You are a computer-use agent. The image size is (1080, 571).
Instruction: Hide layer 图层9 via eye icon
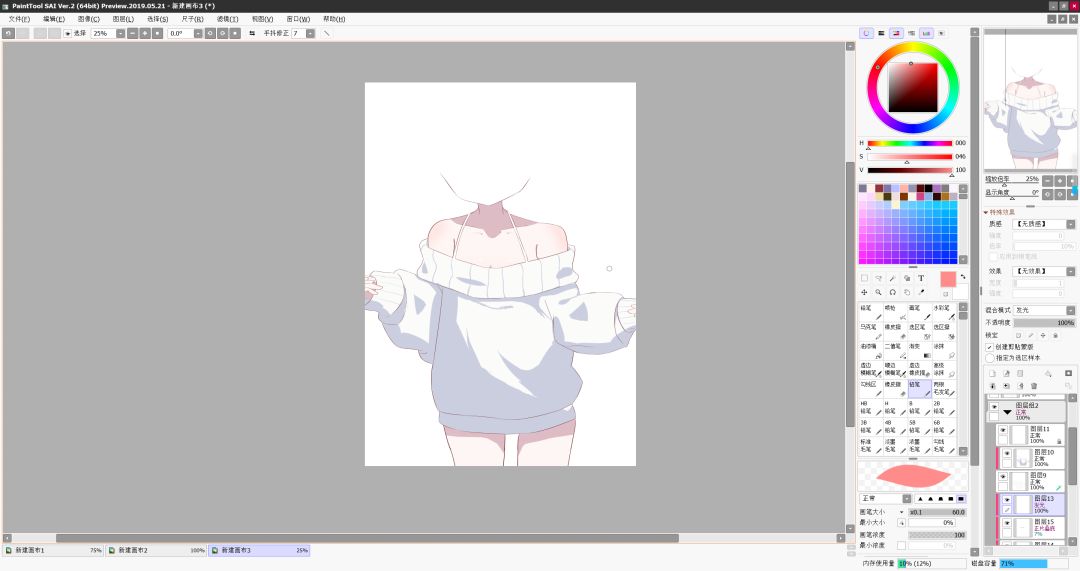coord(1003,477)
